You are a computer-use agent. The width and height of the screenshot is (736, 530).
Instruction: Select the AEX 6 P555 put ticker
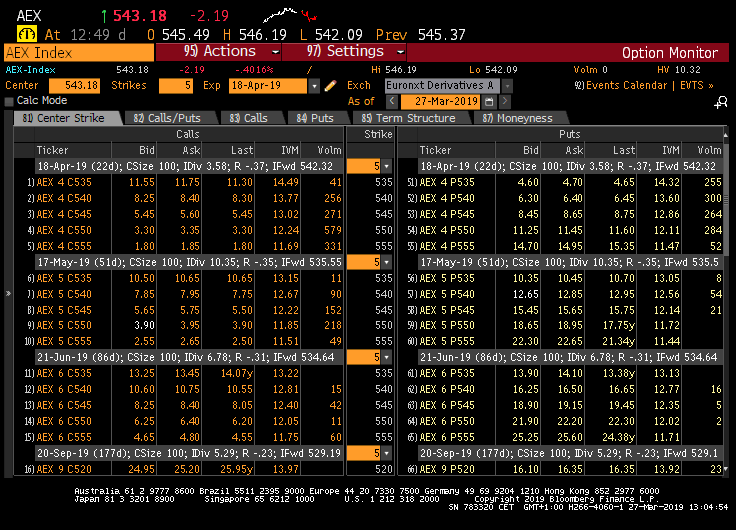pos(447,437)
